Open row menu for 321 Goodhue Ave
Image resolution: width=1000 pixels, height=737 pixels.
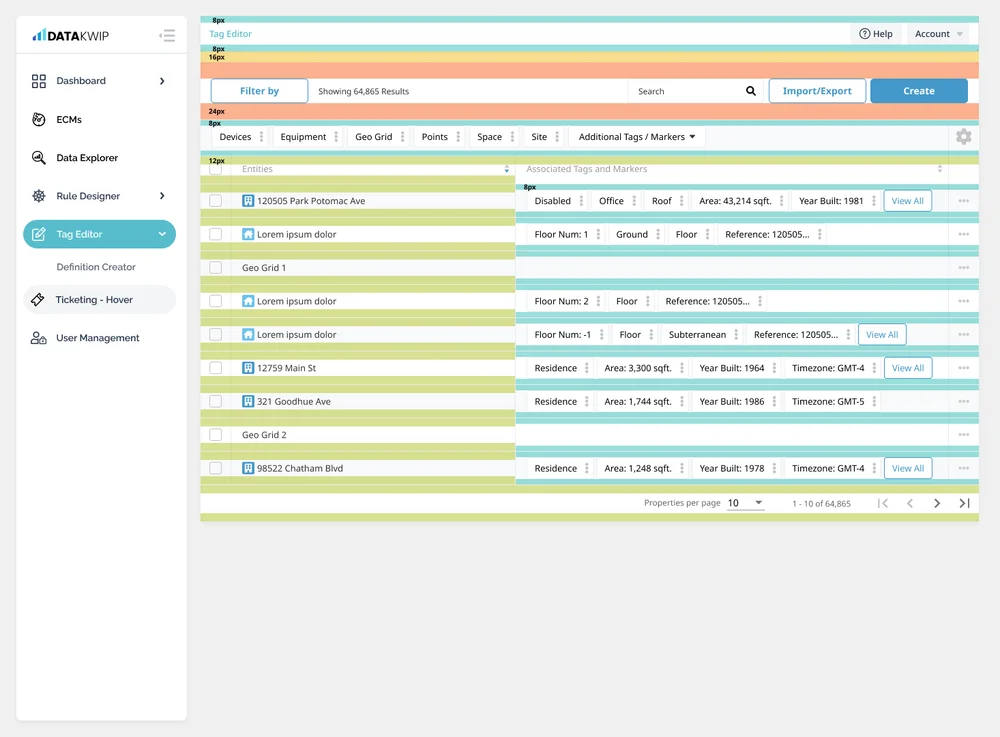[x=964, y=402]
